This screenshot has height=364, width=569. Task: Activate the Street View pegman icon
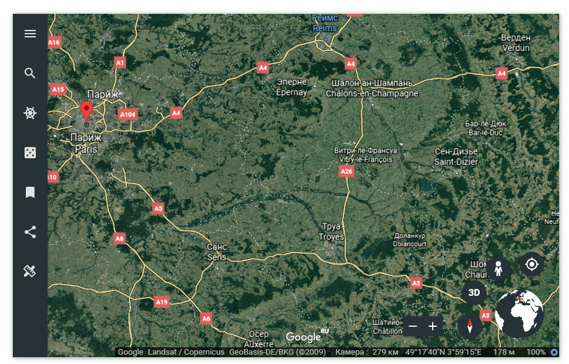(x=498, y=269)
